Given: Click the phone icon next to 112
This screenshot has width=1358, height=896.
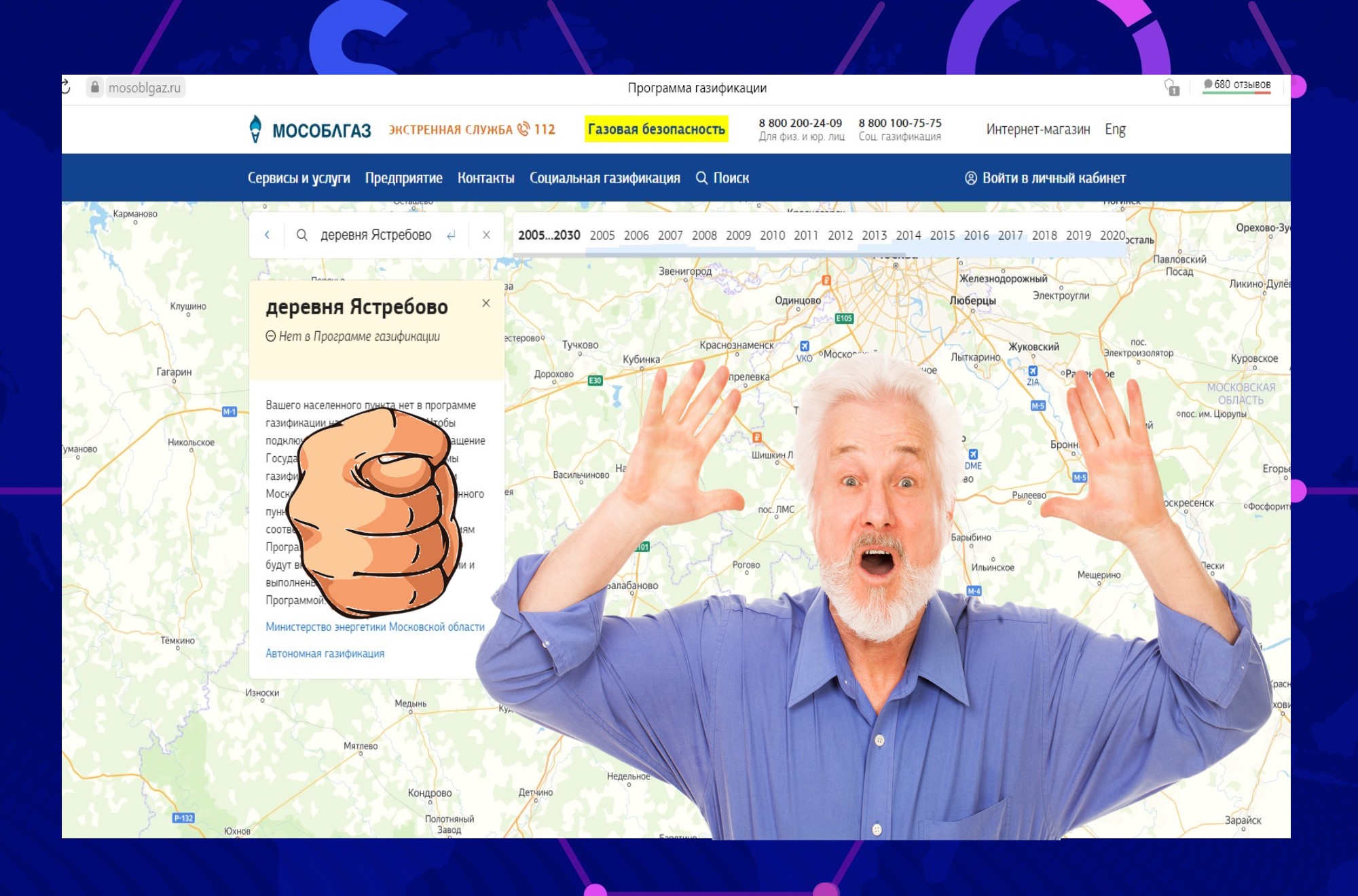Looking at the screenshot, I should click(523, 129).
